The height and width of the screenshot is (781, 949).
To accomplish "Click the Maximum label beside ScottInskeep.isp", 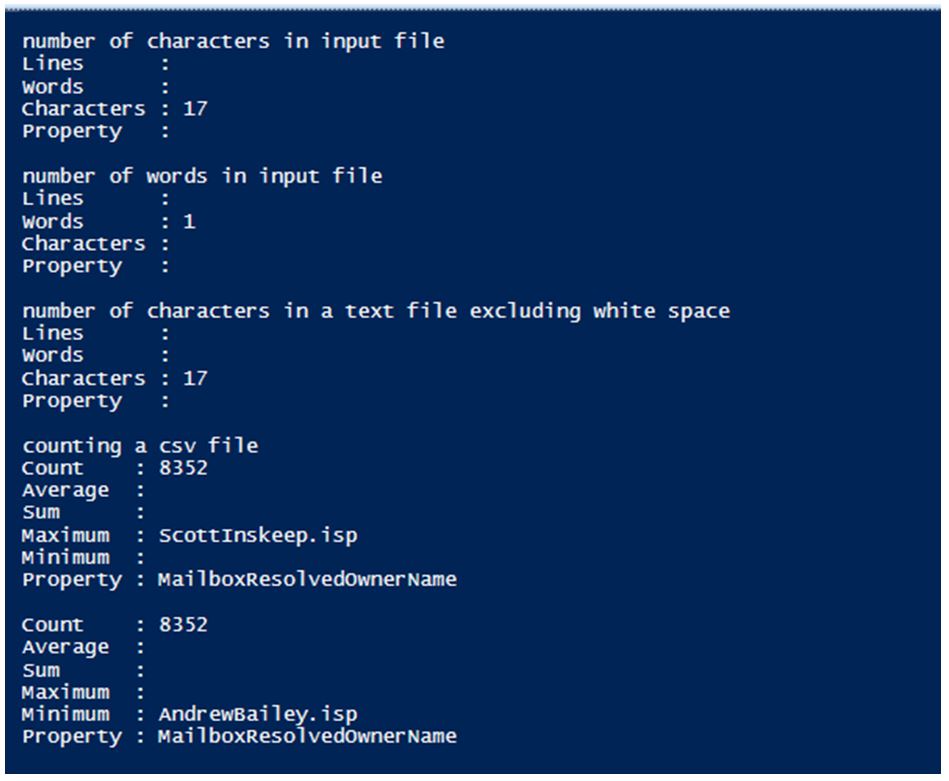I will point(65,535).
